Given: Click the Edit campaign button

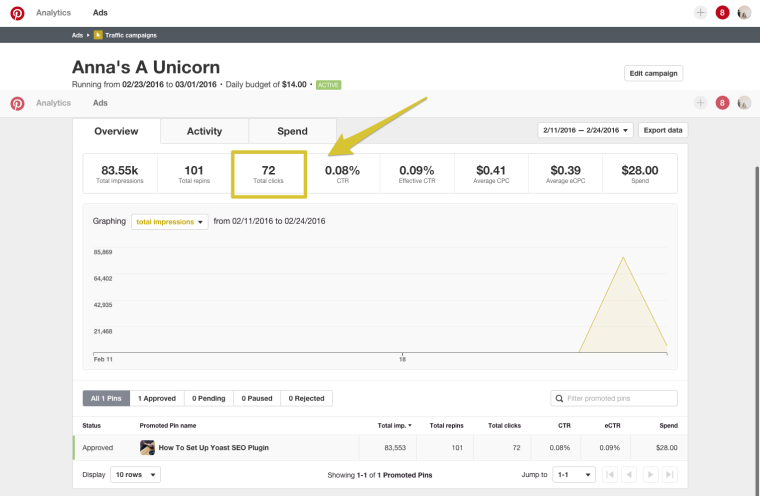Looking at the screenshot, I should pos(653,74).
